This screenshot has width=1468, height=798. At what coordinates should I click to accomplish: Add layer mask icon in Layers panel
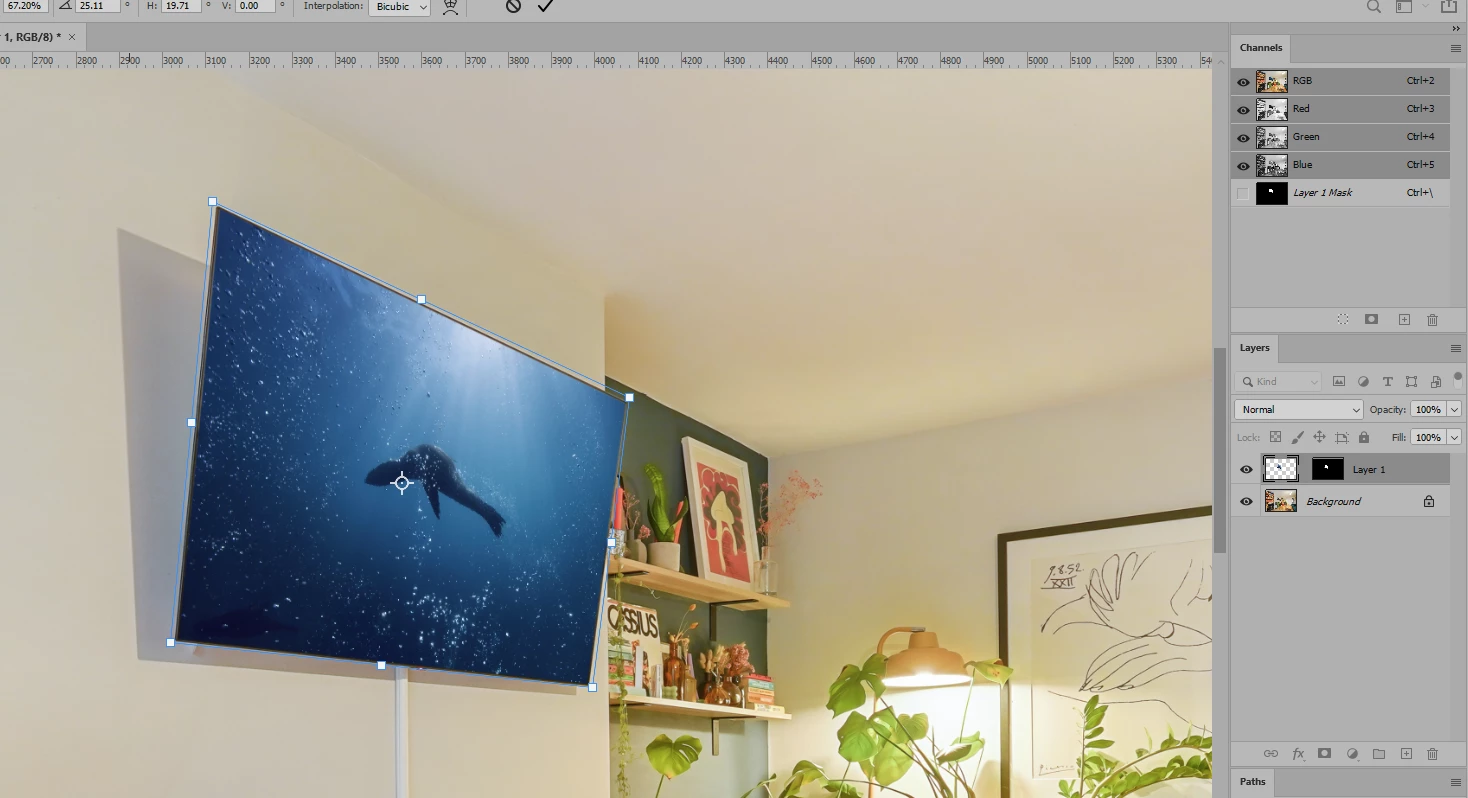tap(1325, 753)
